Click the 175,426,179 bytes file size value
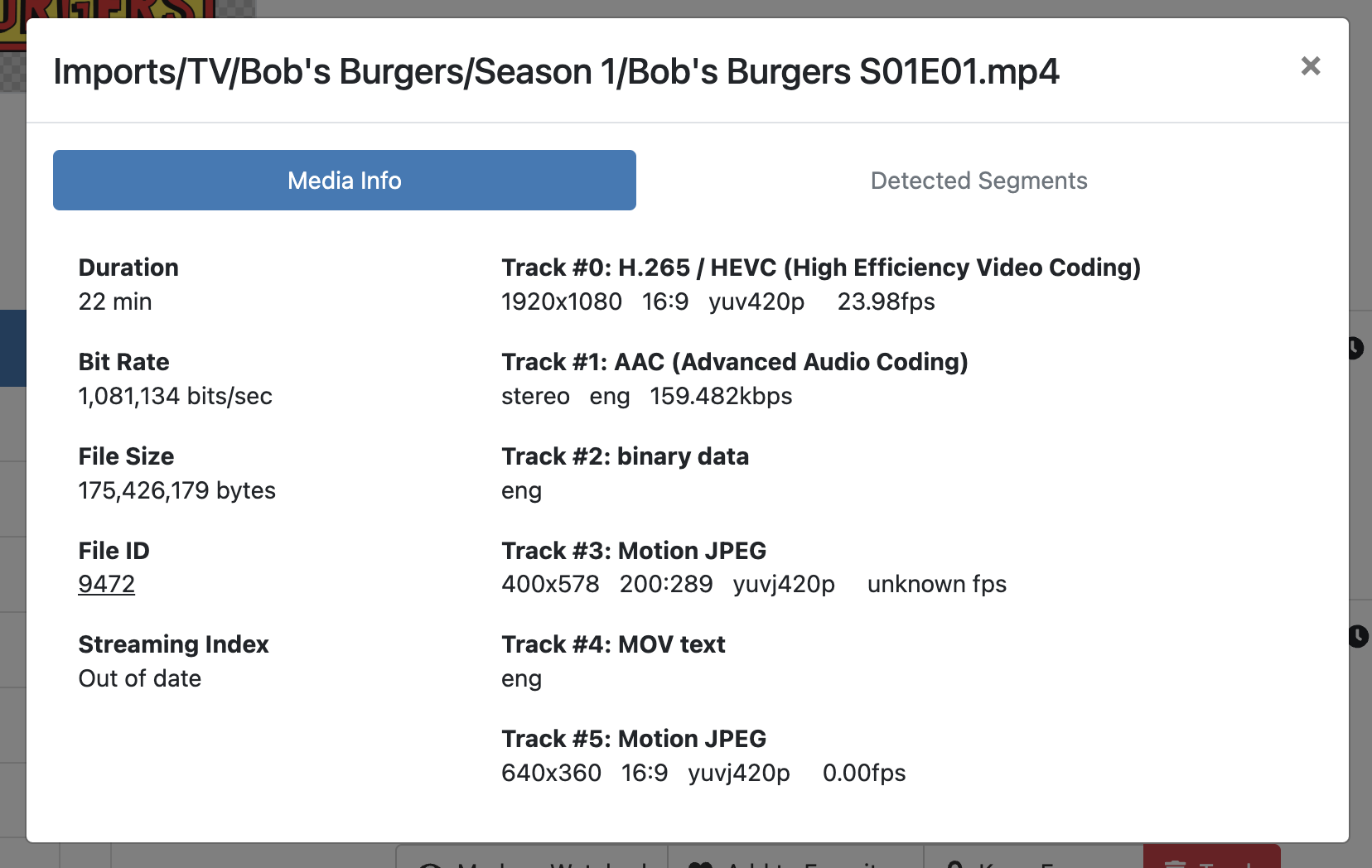Image resolution: width=1372 pixels, height=868 pixels. pyautogui.click(x=177, y=491)
